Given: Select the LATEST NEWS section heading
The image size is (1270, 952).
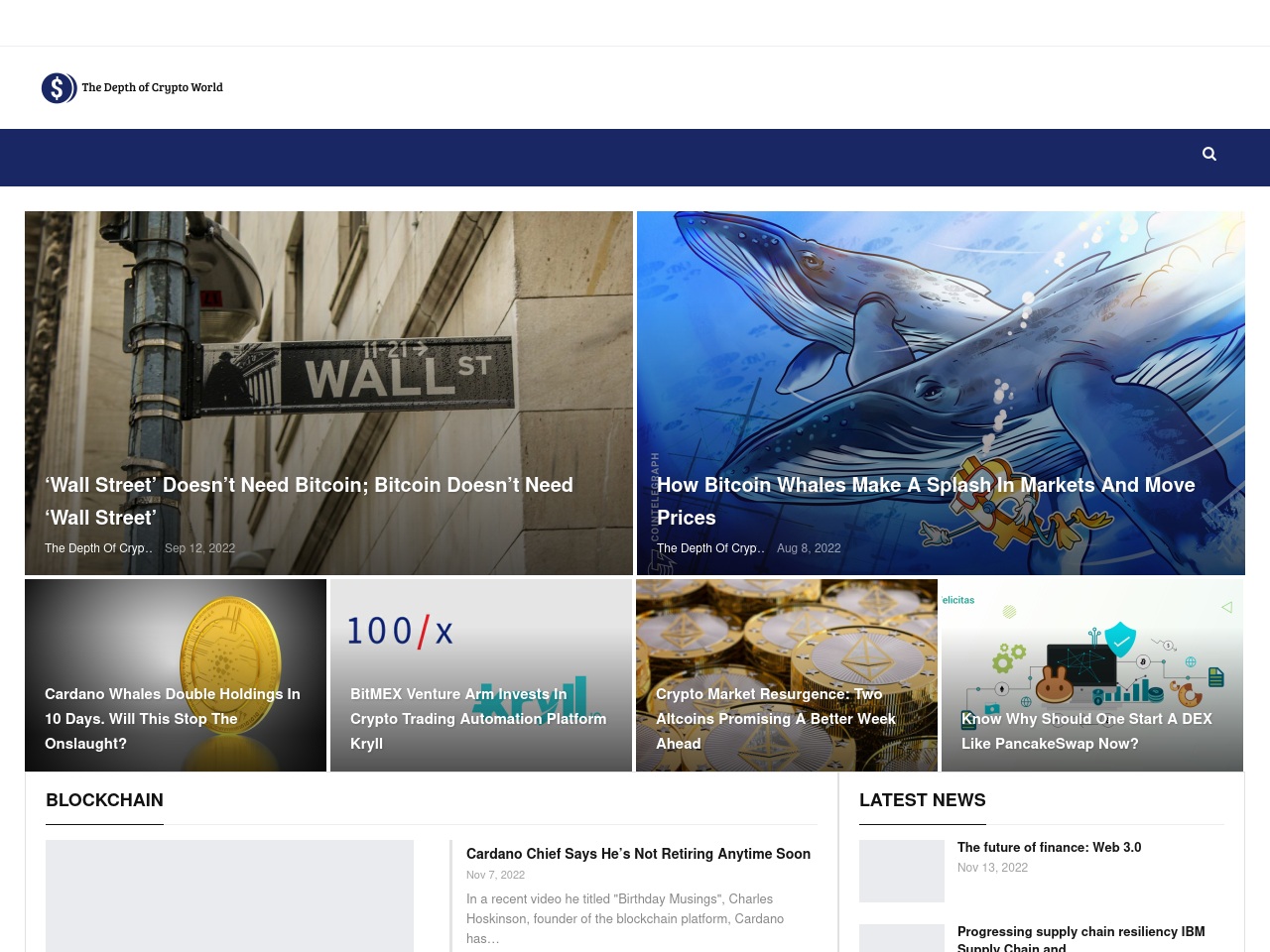Looking at the screenshot, I should click(923, 800).
